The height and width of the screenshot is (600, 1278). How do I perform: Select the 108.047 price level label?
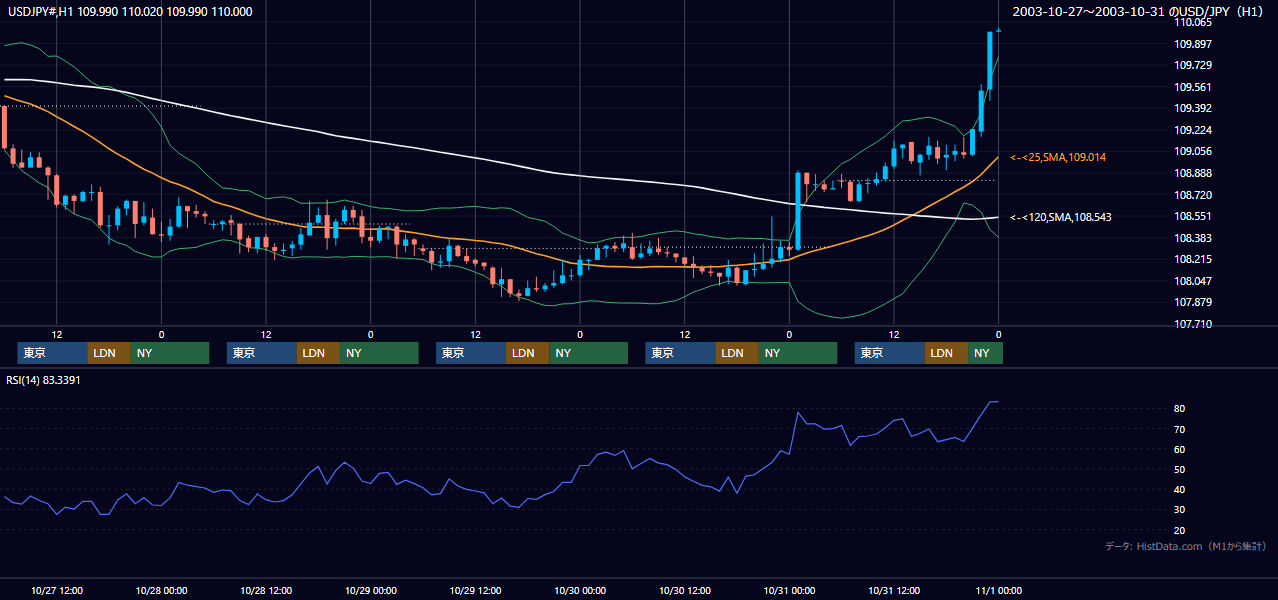click(1193, 281)
